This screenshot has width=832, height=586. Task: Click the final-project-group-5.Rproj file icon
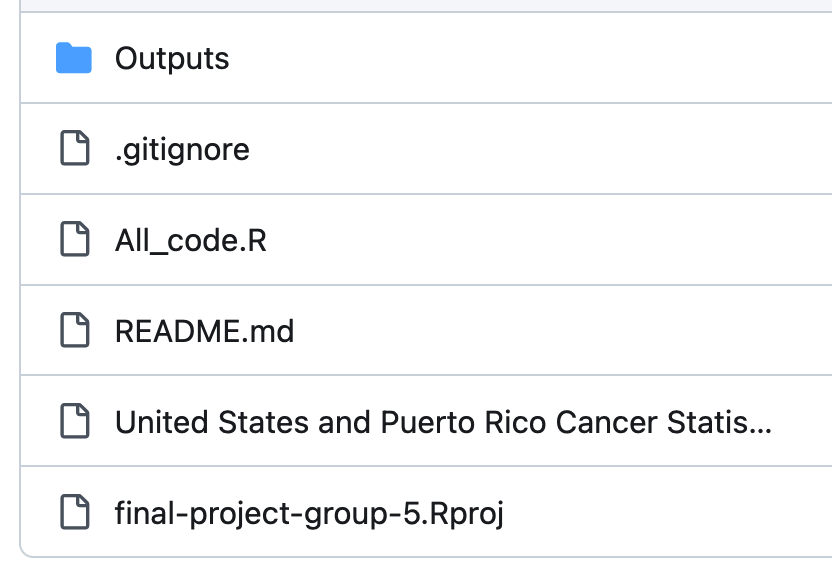[74, 514]
